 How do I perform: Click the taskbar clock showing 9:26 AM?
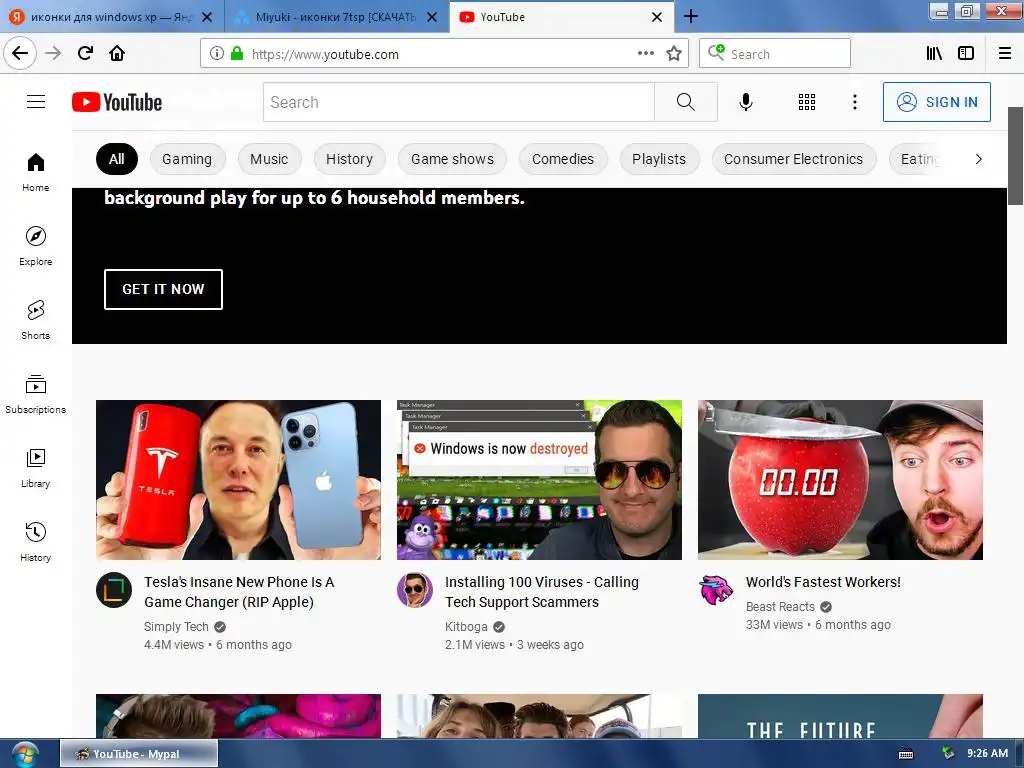(x=987, y=753)
